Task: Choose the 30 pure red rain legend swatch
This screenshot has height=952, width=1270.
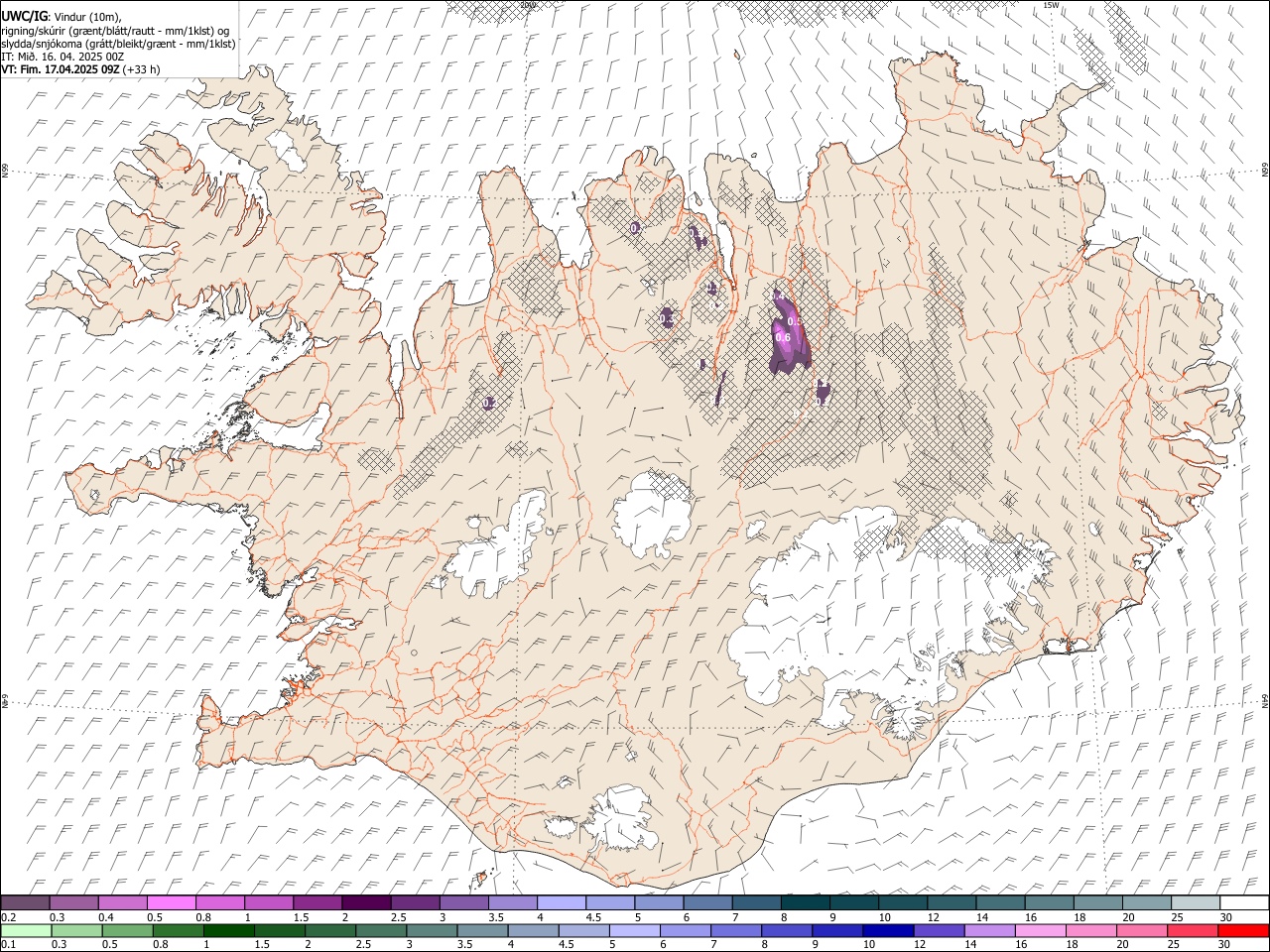Action: [1242, 930]
